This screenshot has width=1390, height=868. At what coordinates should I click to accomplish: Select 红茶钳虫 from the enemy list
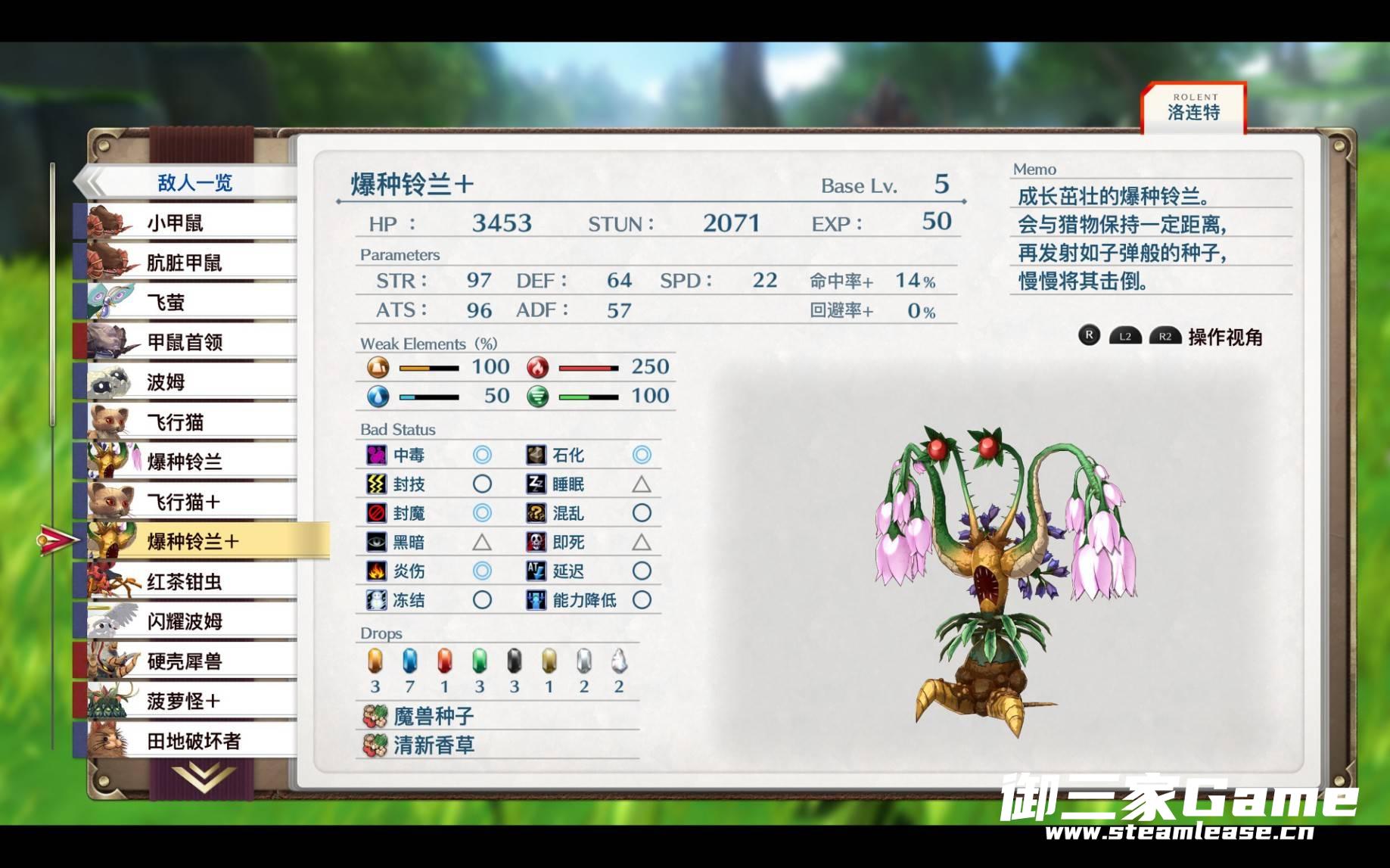point(185,581)
